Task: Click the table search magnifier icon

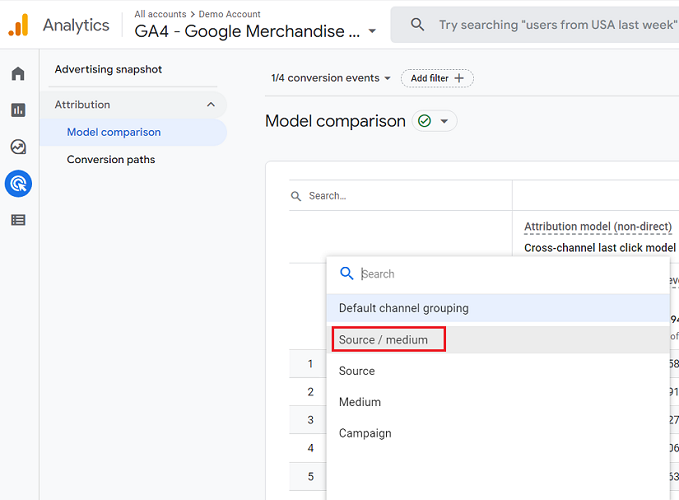Action: click(x=296, y=196)
